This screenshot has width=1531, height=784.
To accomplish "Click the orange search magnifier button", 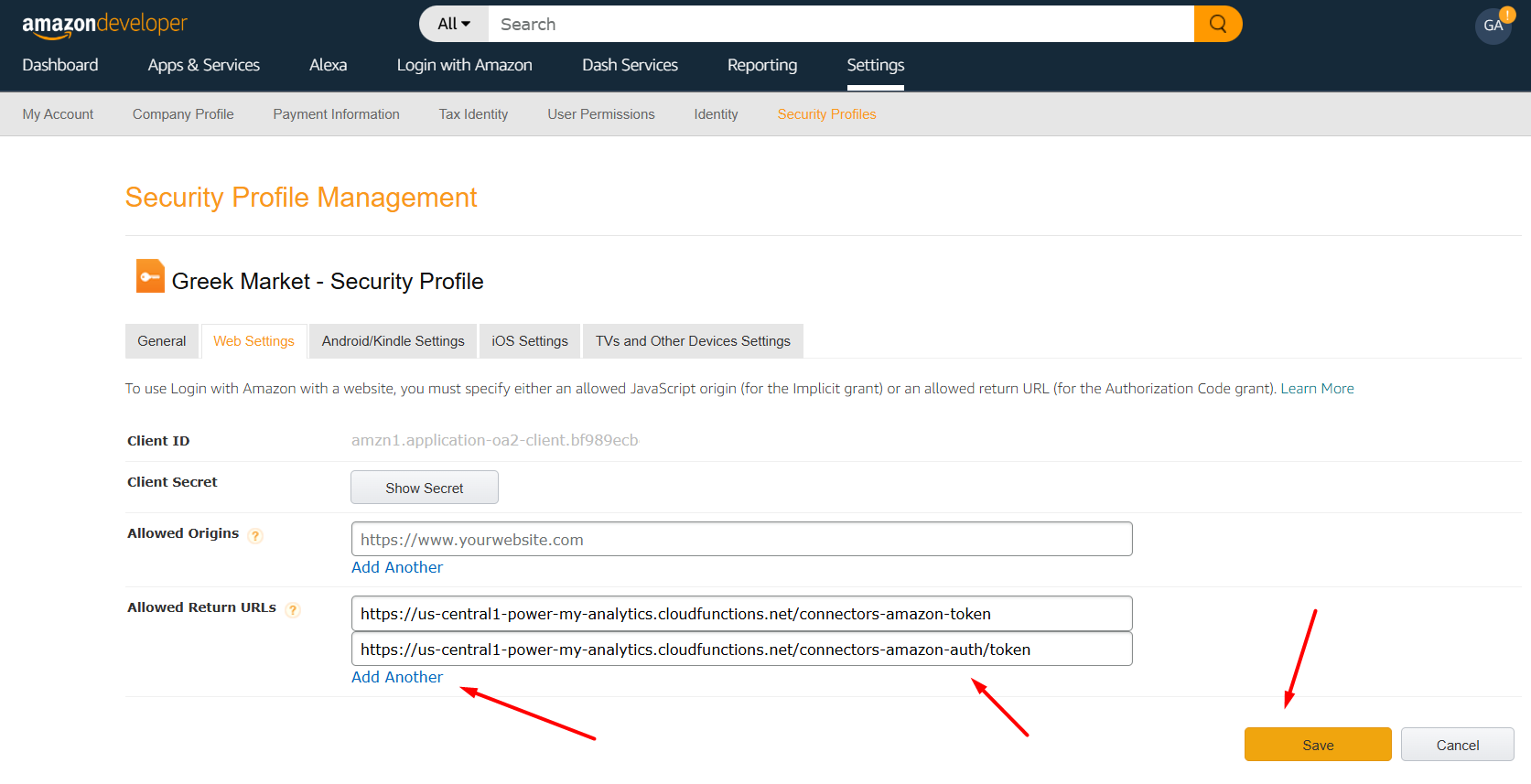I will click(1217, 24).
